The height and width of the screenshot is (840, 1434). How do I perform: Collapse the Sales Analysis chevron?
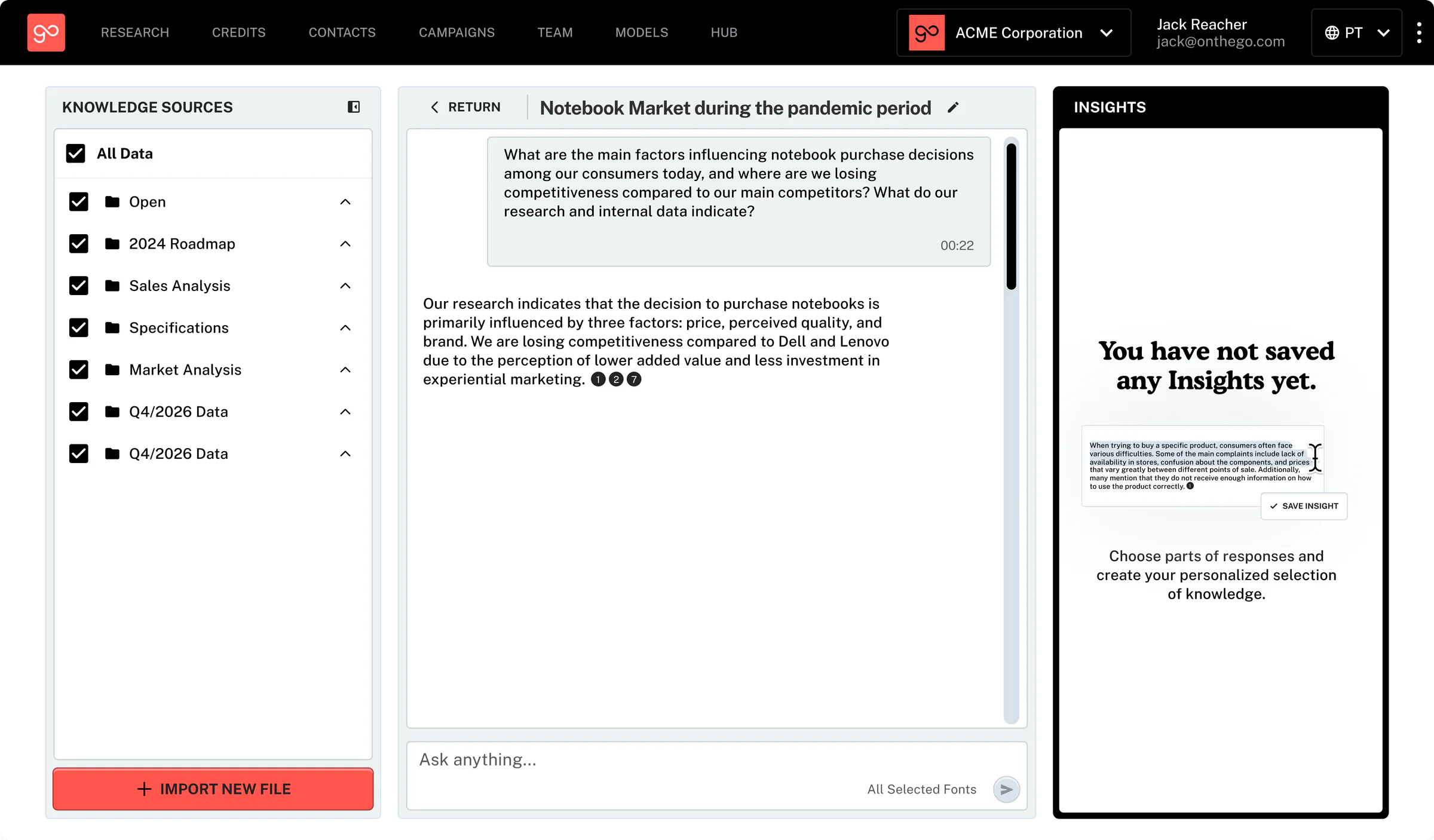tap(345, 286)
